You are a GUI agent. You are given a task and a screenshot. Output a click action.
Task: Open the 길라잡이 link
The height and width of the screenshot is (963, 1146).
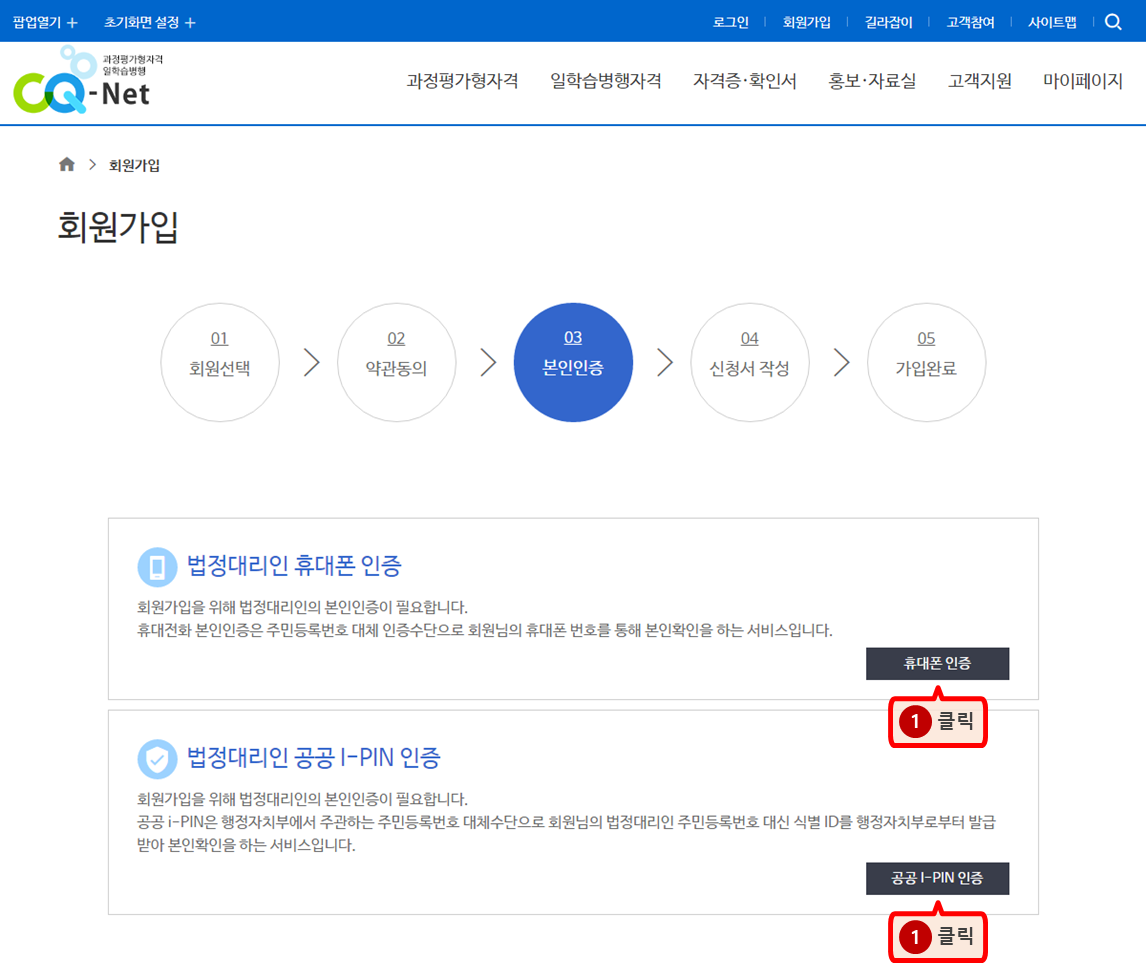888,23
